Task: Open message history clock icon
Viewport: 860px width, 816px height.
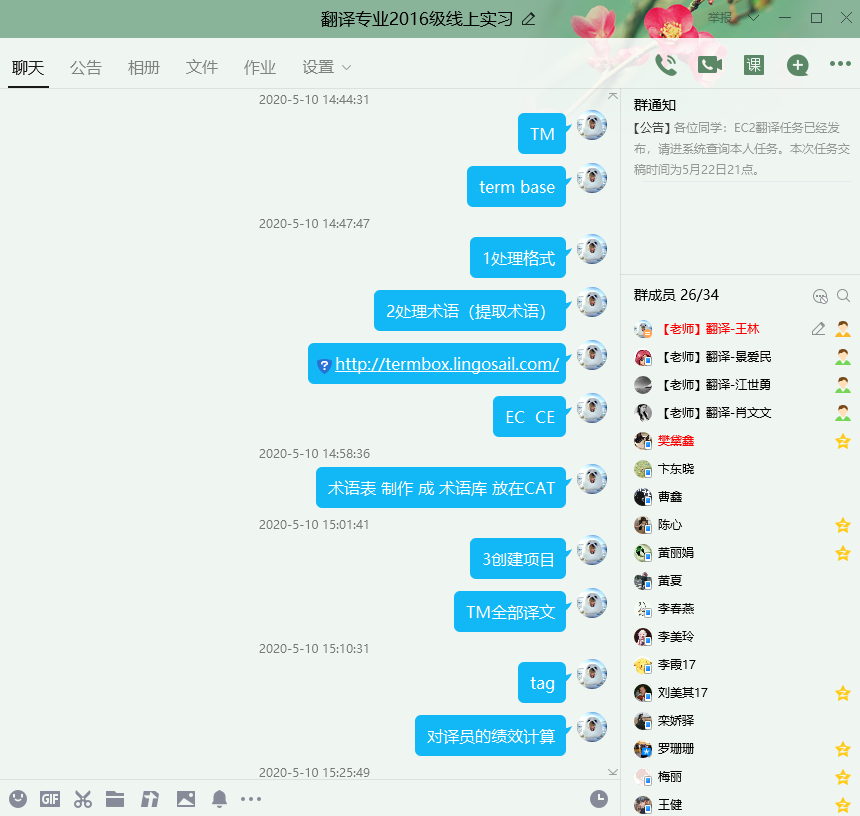Action: click(598, 799)
